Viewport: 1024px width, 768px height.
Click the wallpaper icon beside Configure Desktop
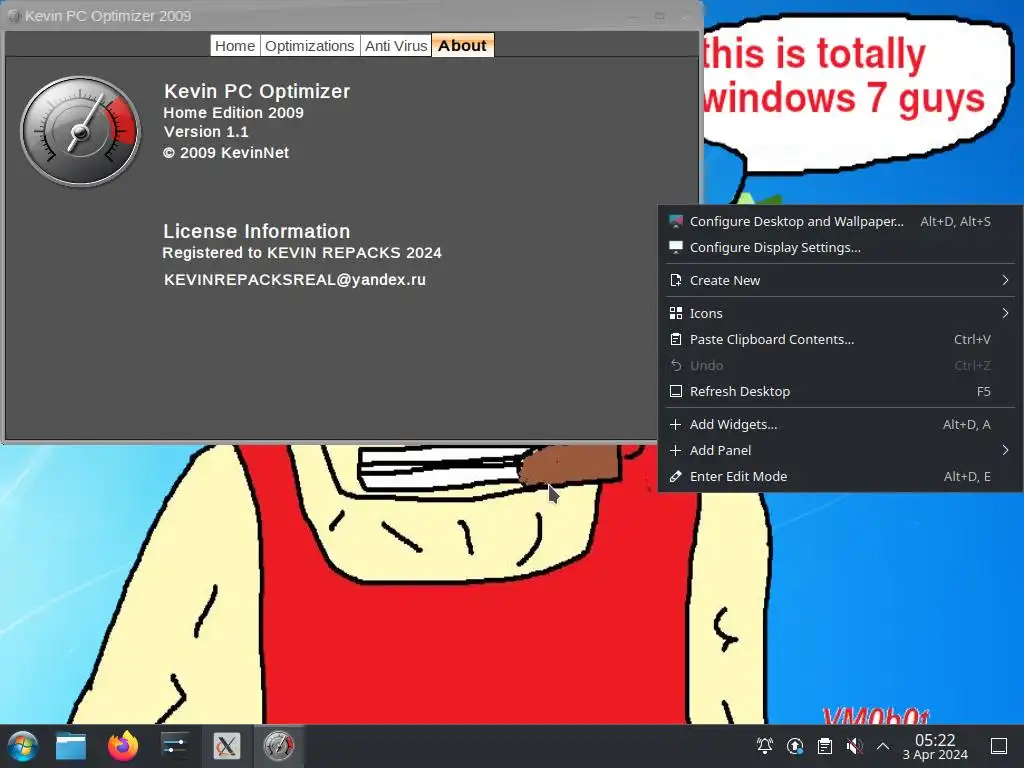click(x=676, y=221)
